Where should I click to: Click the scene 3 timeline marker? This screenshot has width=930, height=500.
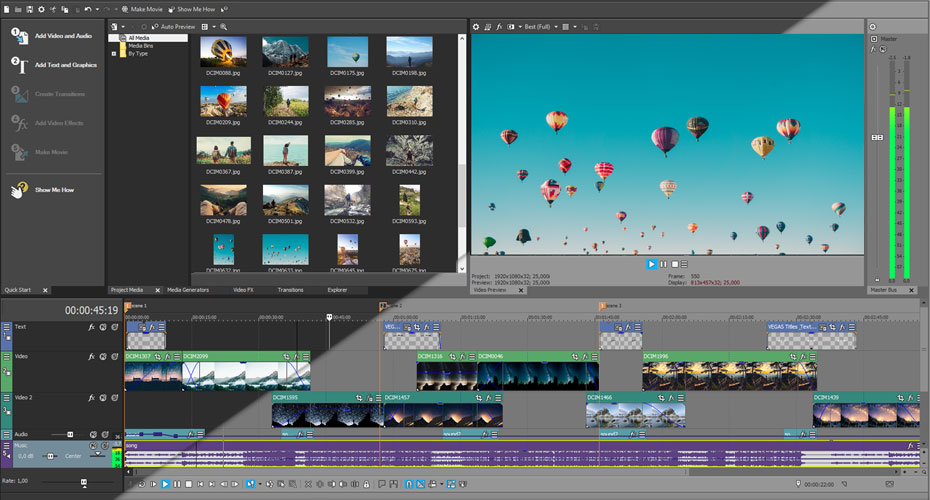(x=603, y=306)
